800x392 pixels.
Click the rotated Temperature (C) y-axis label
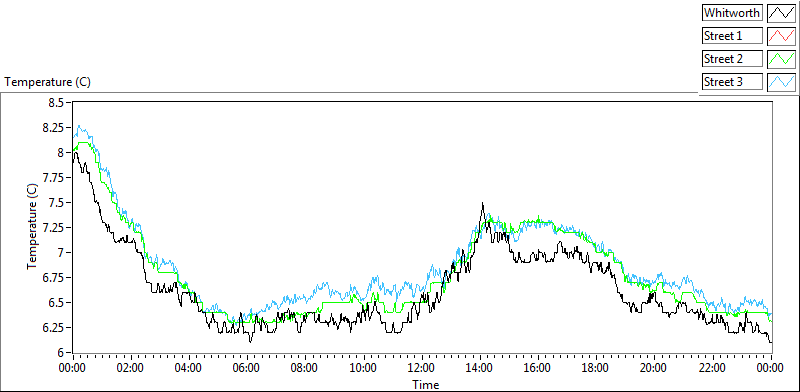point(32,227)
